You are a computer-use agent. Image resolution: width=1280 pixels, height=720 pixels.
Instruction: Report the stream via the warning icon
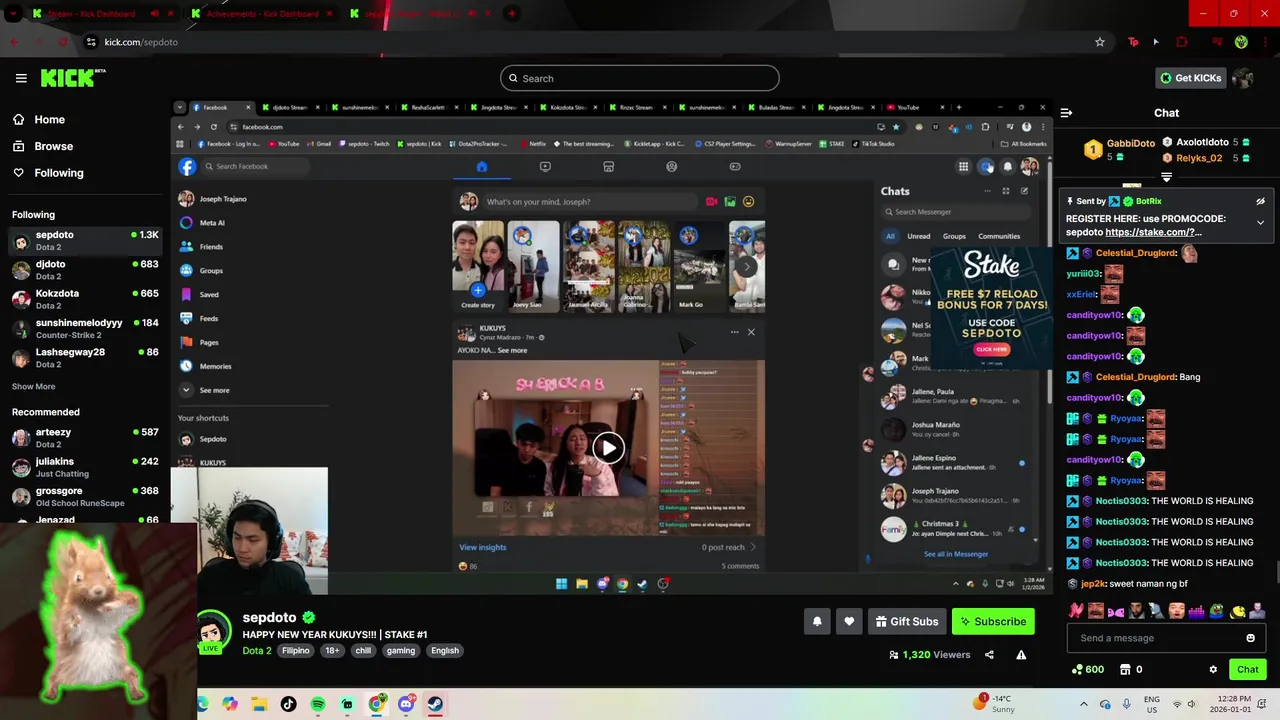1021,655
